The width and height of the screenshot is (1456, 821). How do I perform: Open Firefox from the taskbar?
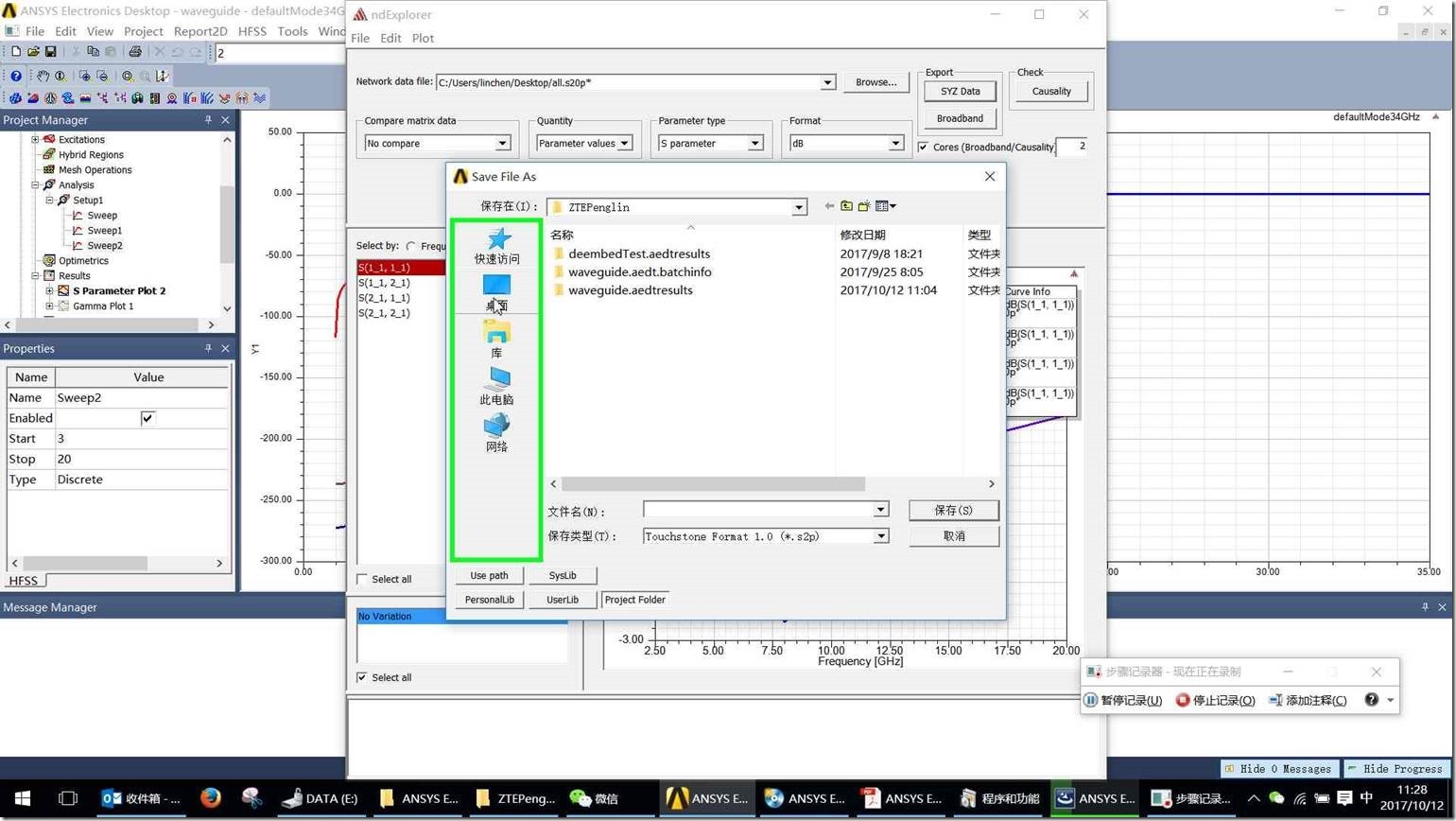pos(210,798)
